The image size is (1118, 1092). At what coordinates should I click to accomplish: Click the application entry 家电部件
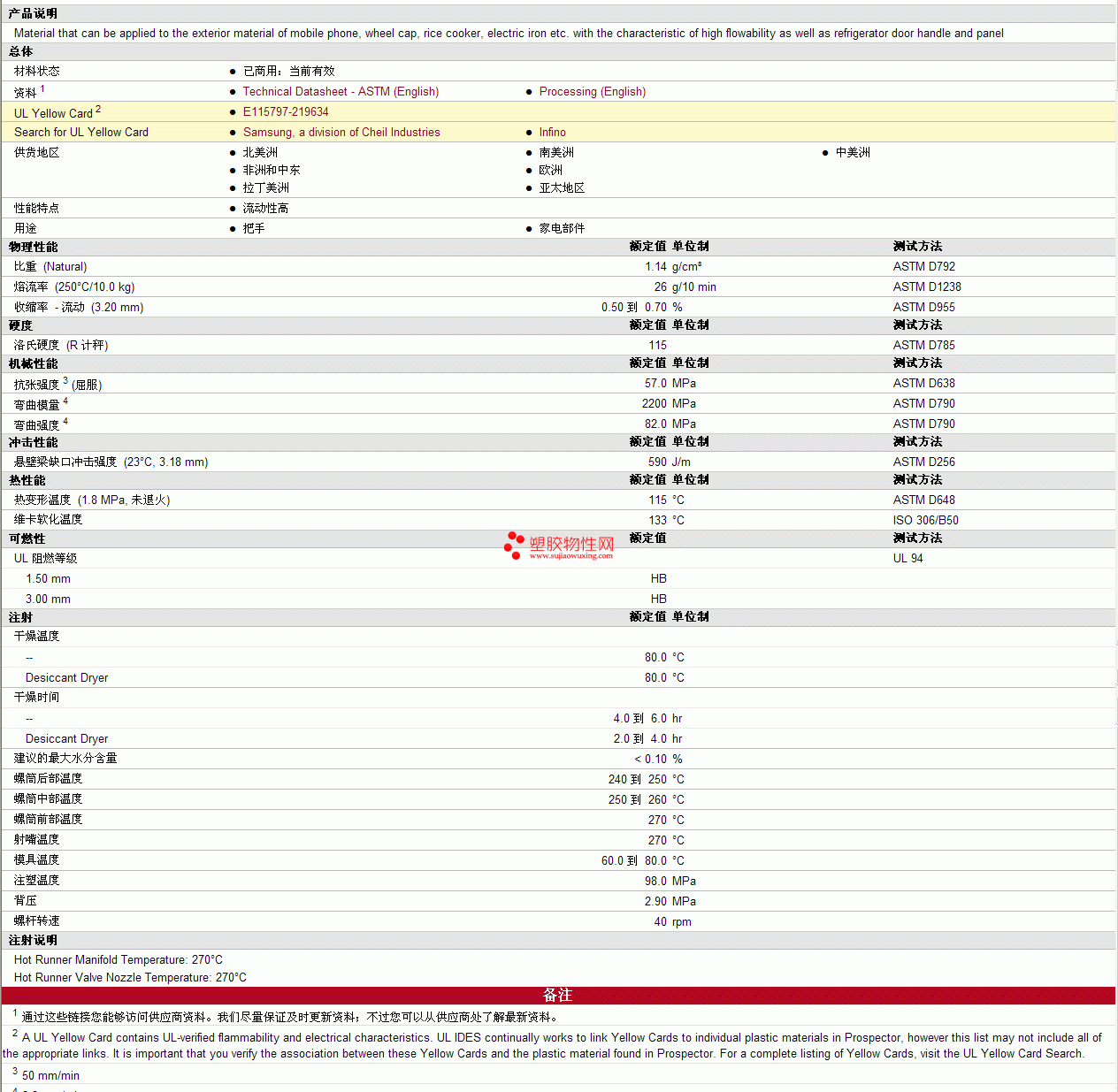(562, 229)
